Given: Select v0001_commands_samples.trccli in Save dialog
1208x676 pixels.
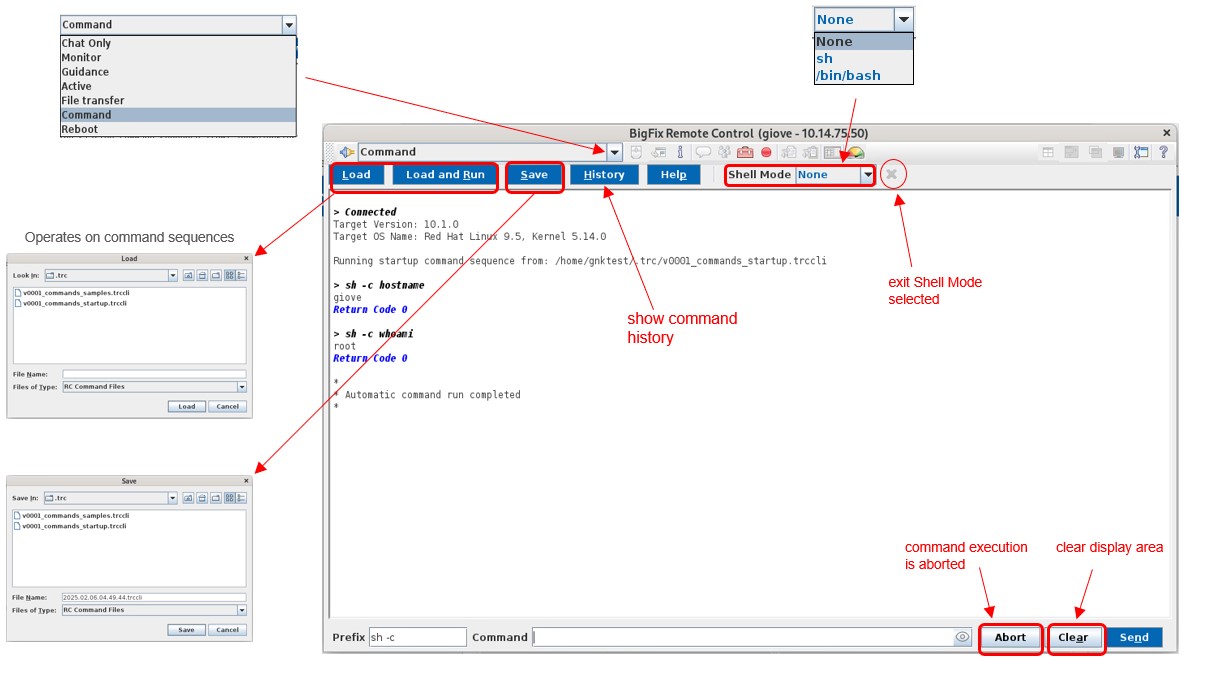Looking at the screenshot, I should 72,515.
